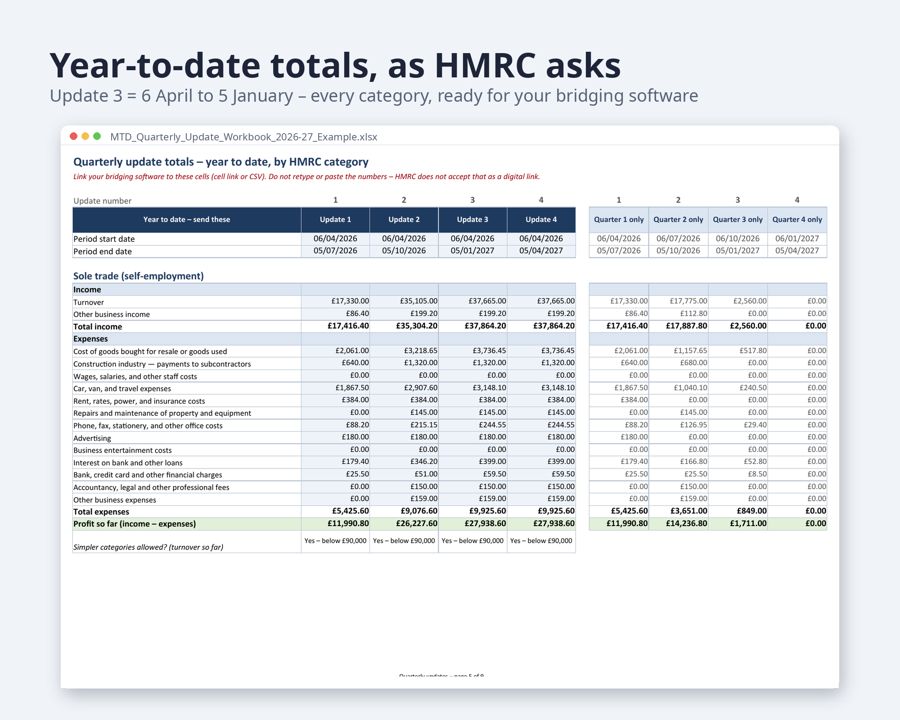
Task: Click 'Repairs and maintenance of property' label
Action: click(162, 413)
